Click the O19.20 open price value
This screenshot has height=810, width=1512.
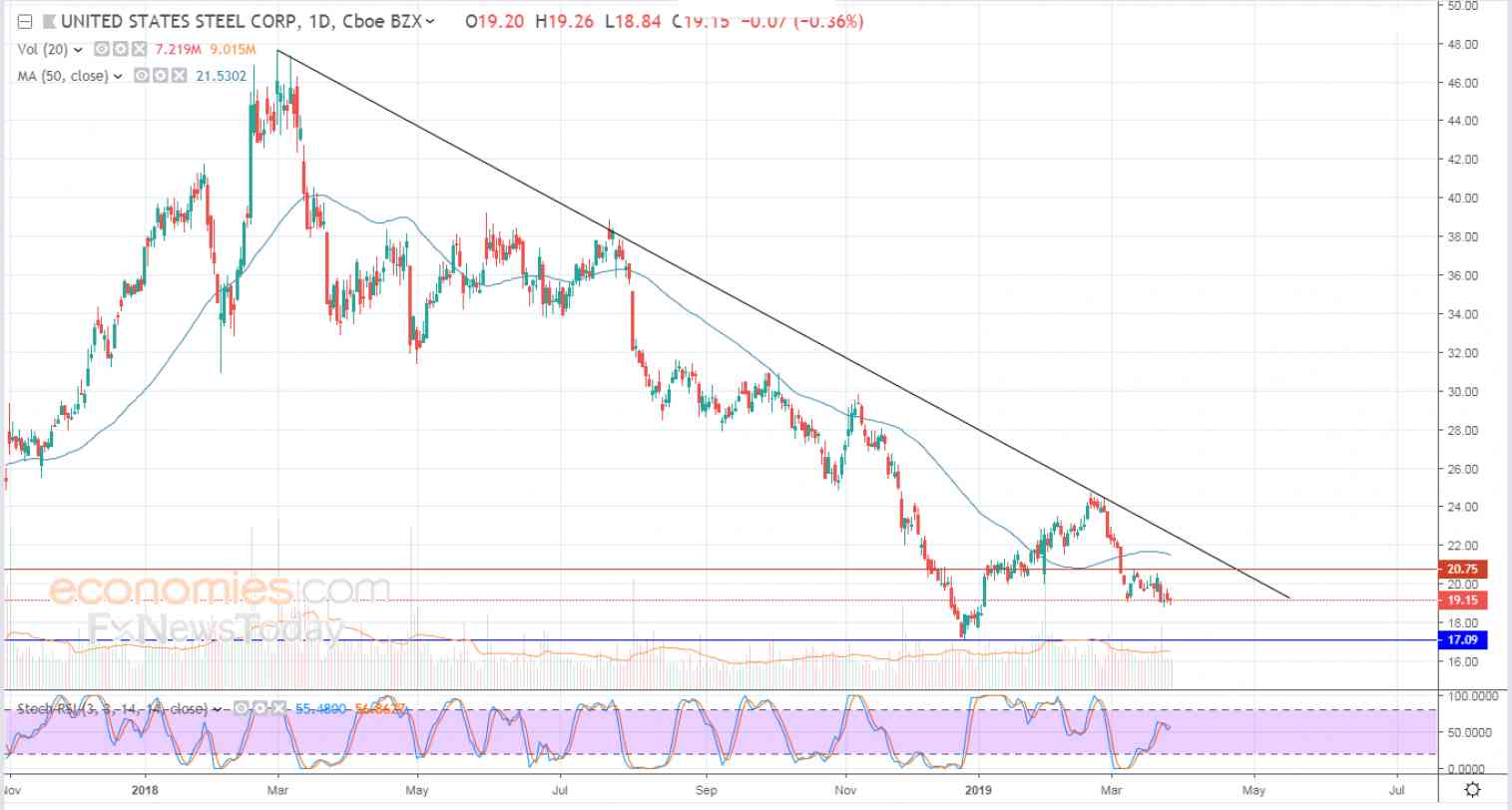click(495, 20)
